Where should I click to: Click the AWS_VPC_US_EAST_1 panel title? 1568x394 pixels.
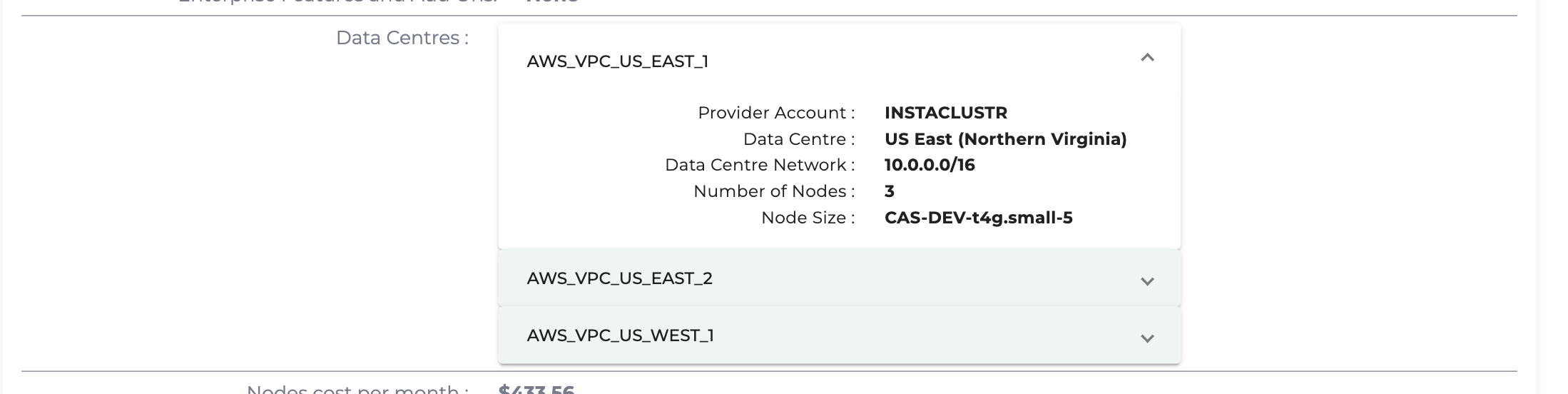(x=618, y=61)
